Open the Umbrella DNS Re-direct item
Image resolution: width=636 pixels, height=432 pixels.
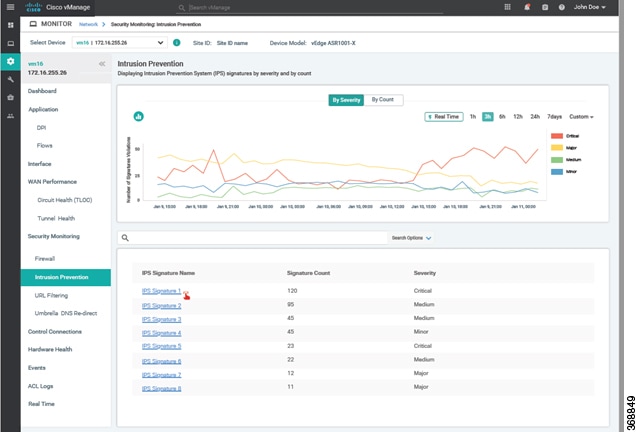66,313
